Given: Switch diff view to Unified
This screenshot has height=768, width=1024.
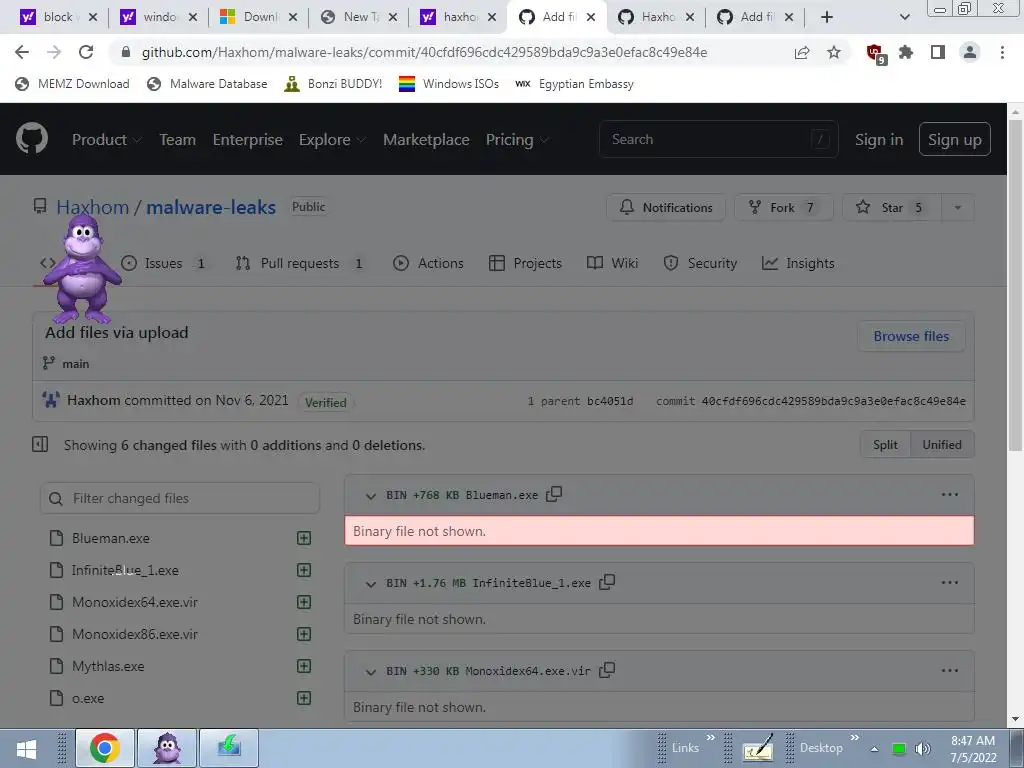Looking at the screenshot, I should tap(942, 445).
